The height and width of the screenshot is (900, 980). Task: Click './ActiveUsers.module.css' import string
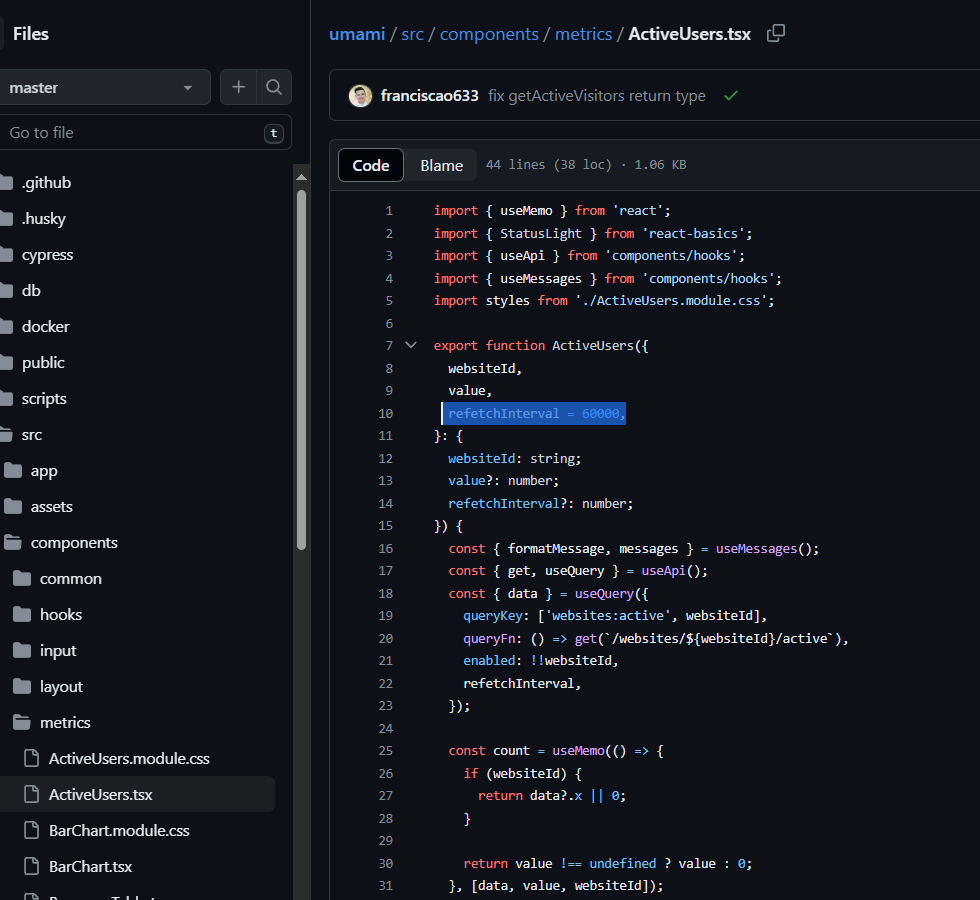pos(671,301)
